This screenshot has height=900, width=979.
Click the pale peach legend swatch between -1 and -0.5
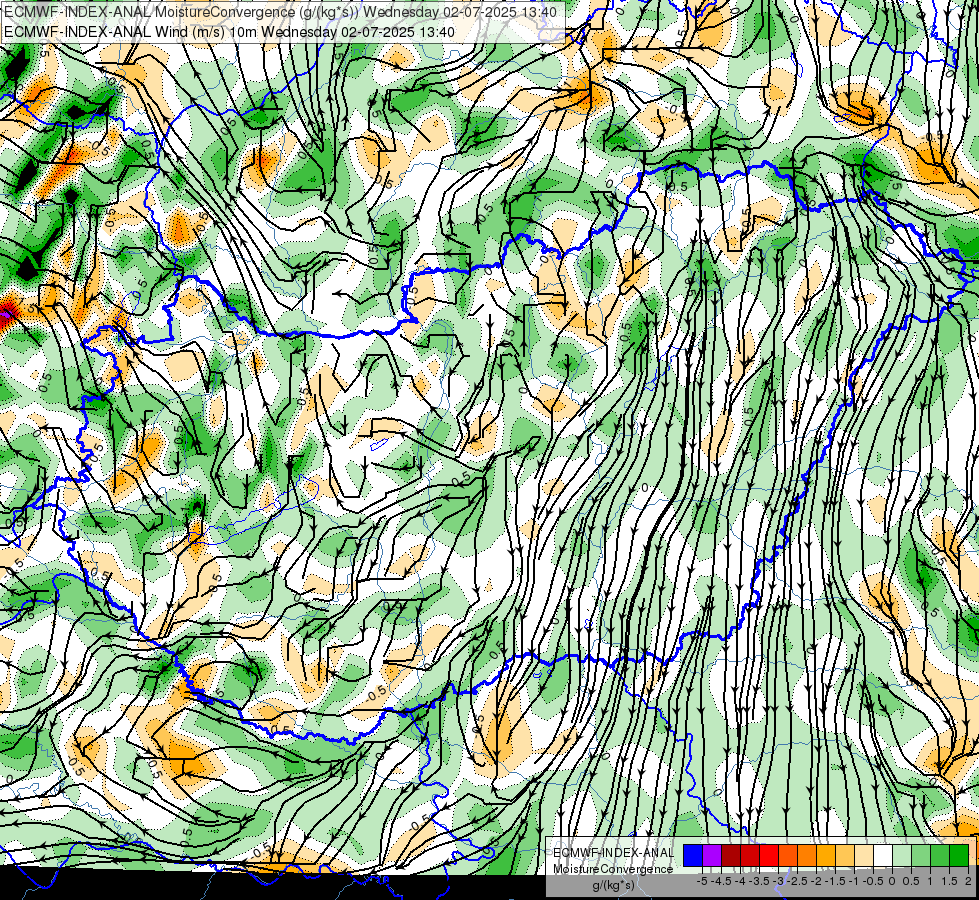pyautogui.click(x=864, y=856)
